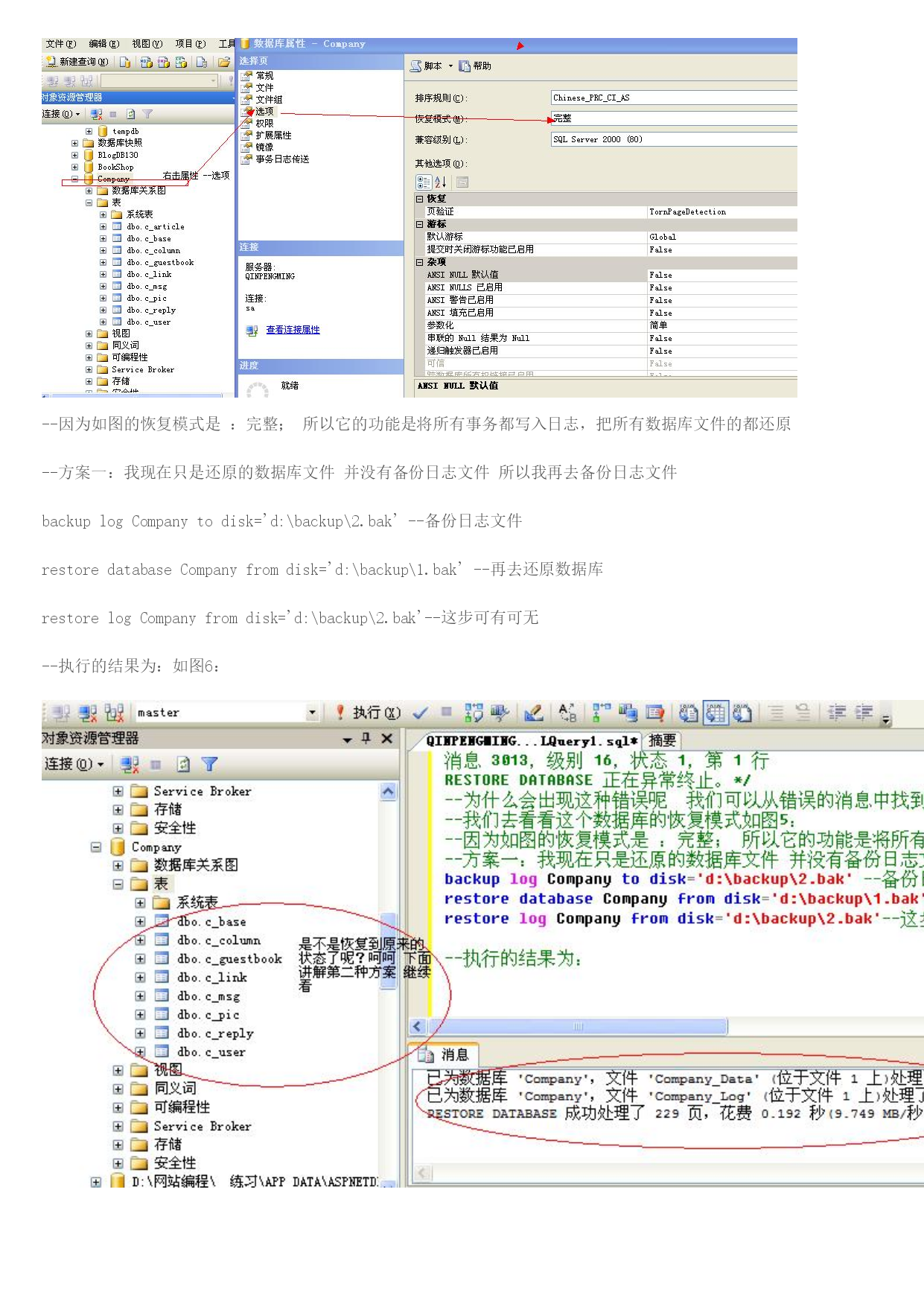Open the 查看连接属性 link
The width and height of the screenshot is (924, 1306).
pyautogui.click(x=293, y=330)
